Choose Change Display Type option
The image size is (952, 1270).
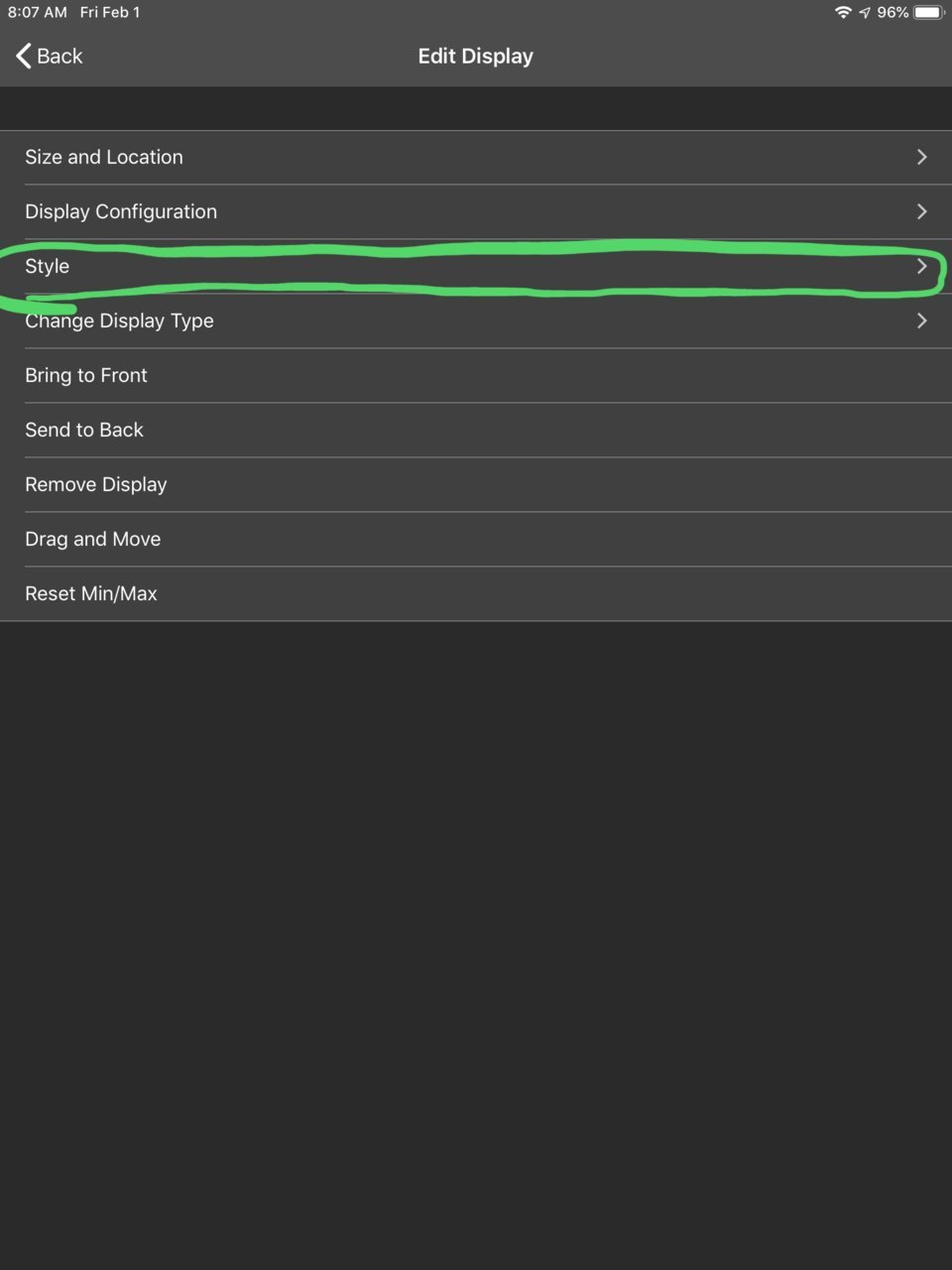point(476,320)
